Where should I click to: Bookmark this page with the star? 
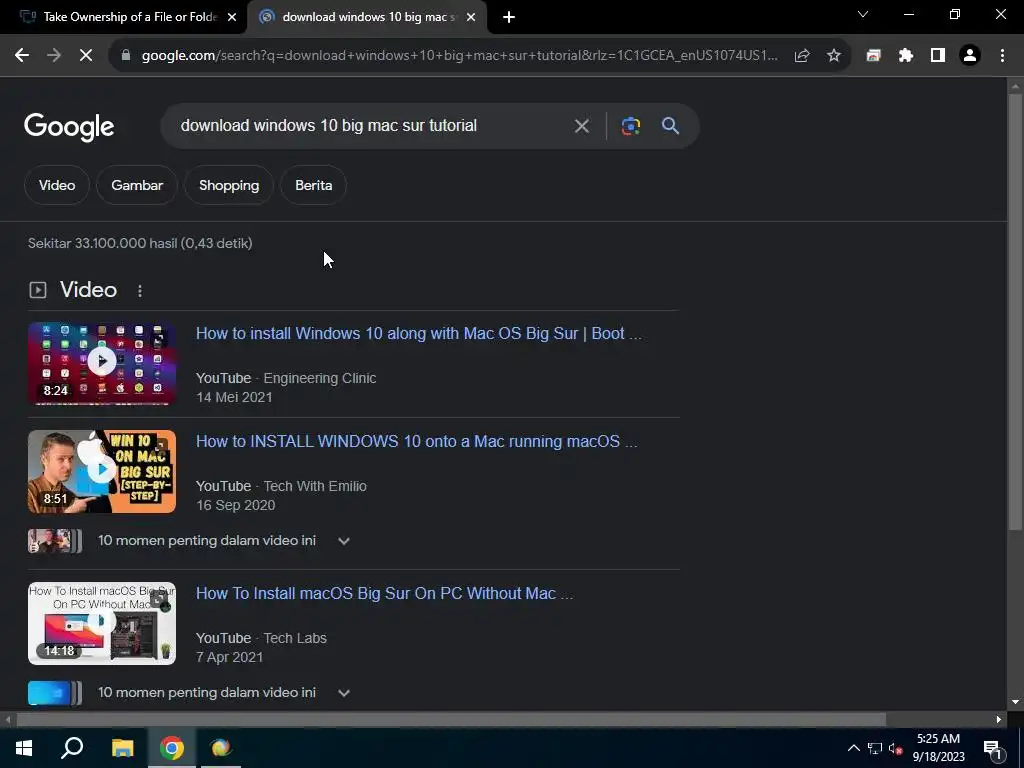click(834, 56)
